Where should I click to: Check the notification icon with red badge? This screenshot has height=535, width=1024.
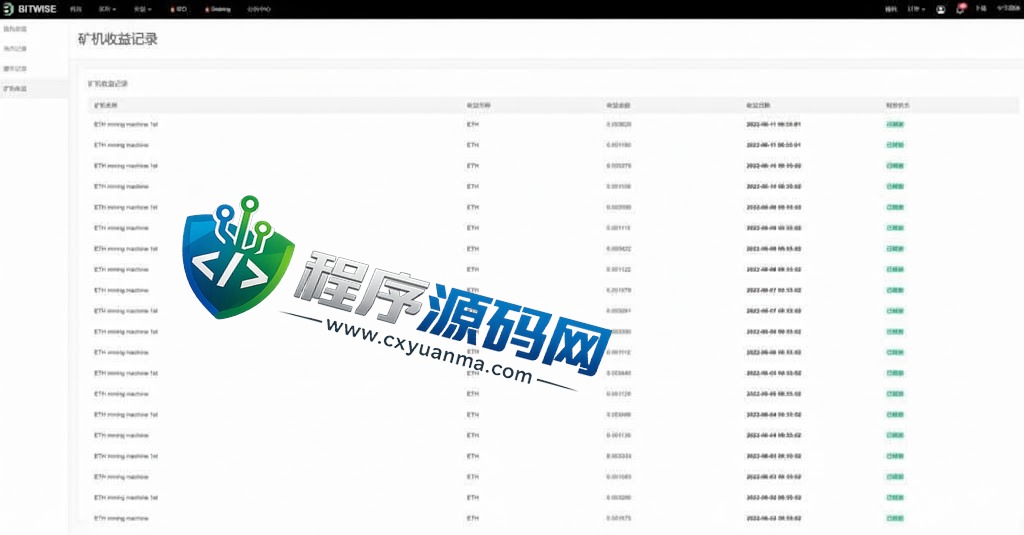[x=961, y=8]
